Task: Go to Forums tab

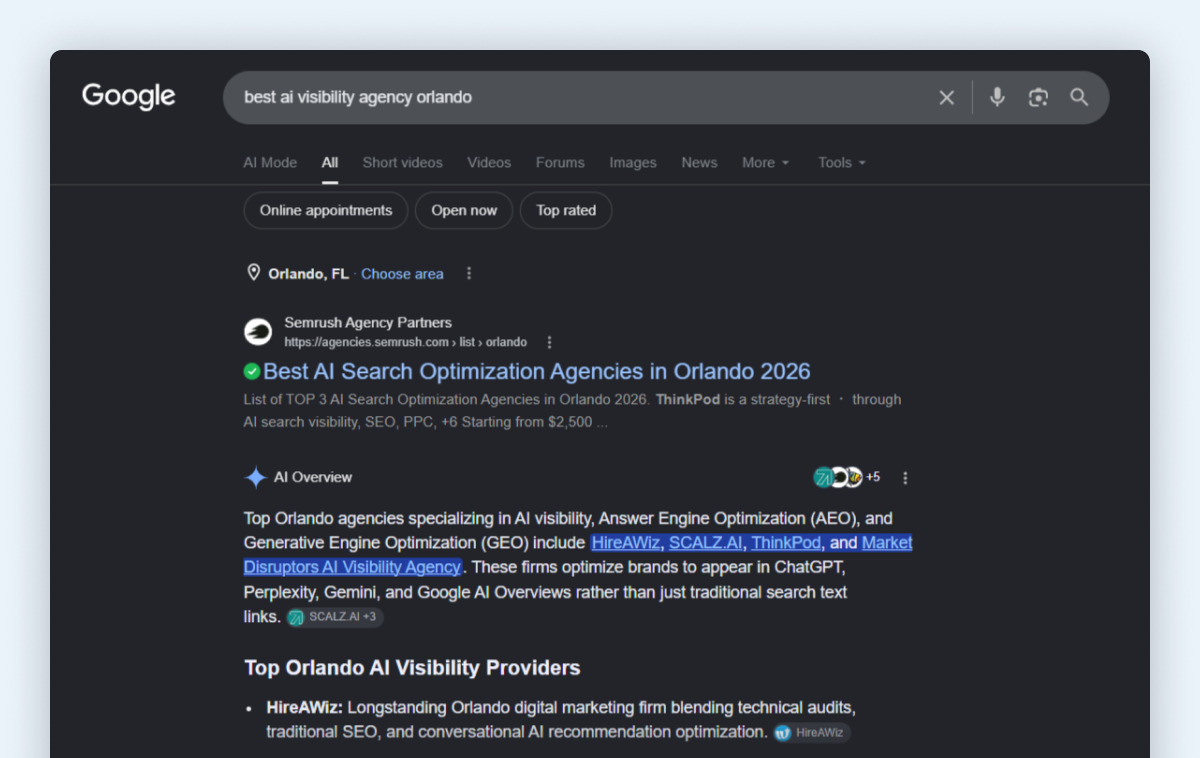Action: [560, 162]
